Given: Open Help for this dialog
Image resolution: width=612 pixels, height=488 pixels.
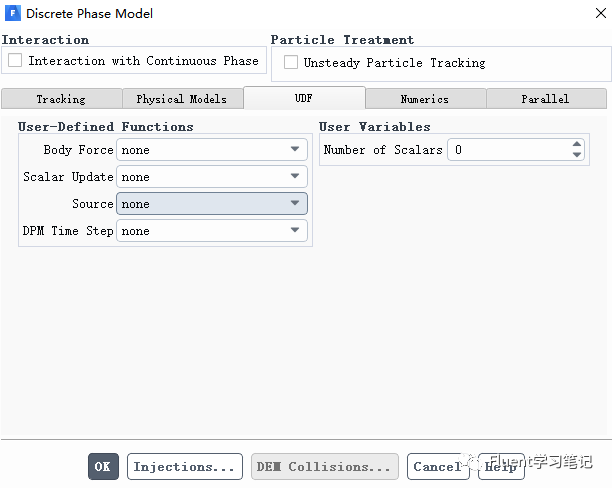Looking at the screenshot, I should pos(501,466).
